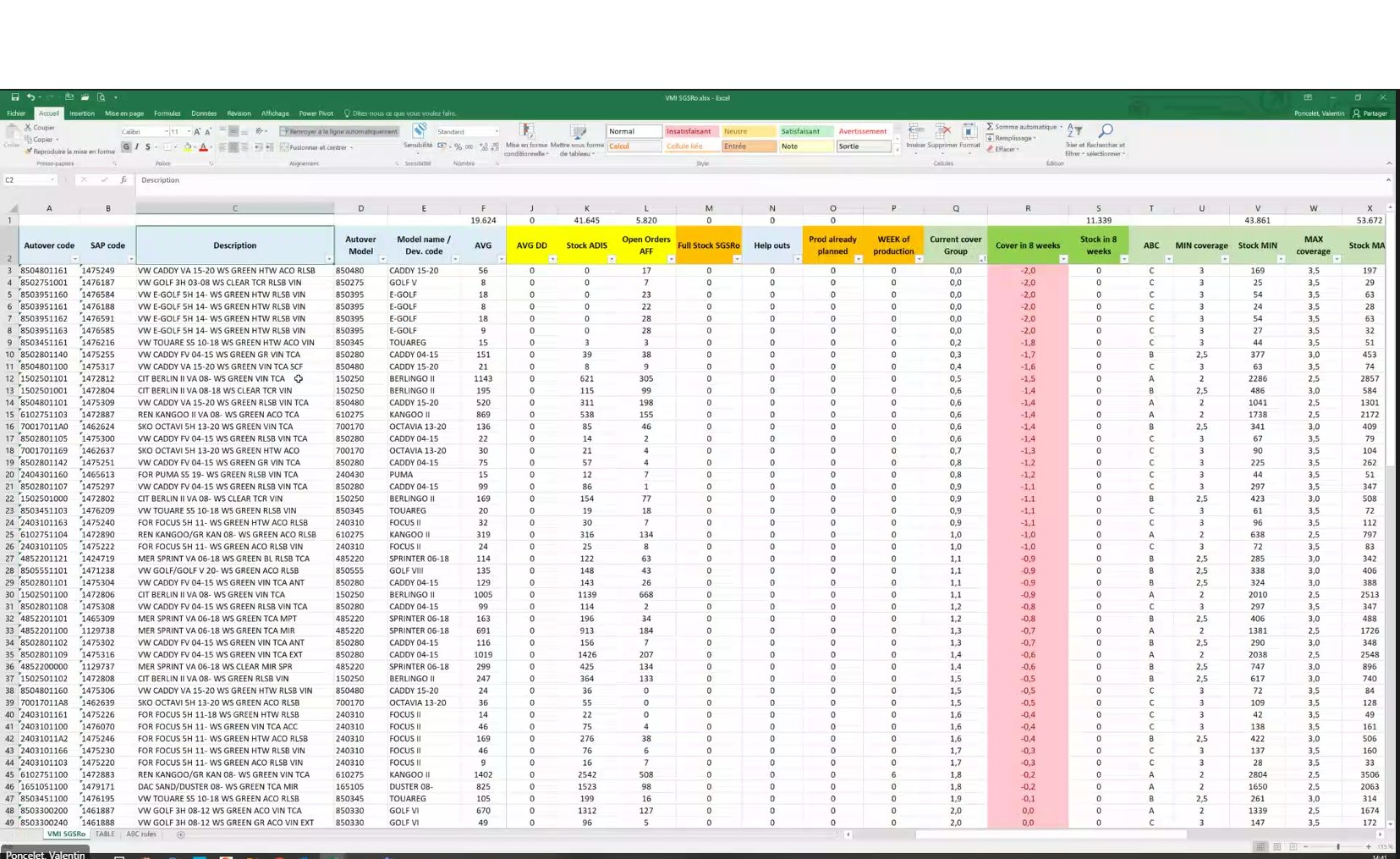The width and height of the screenshot is (1400, 859).
Task: Click the Undo arrow icon
Action: [x=30, y=97]
